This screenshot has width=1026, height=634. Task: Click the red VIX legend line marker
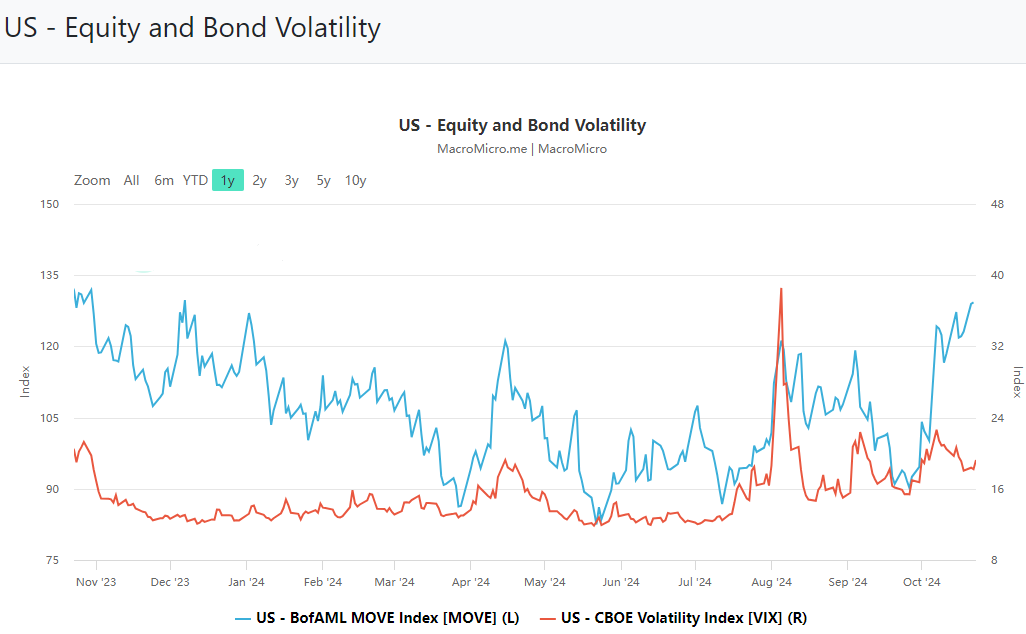click(548, 618)
